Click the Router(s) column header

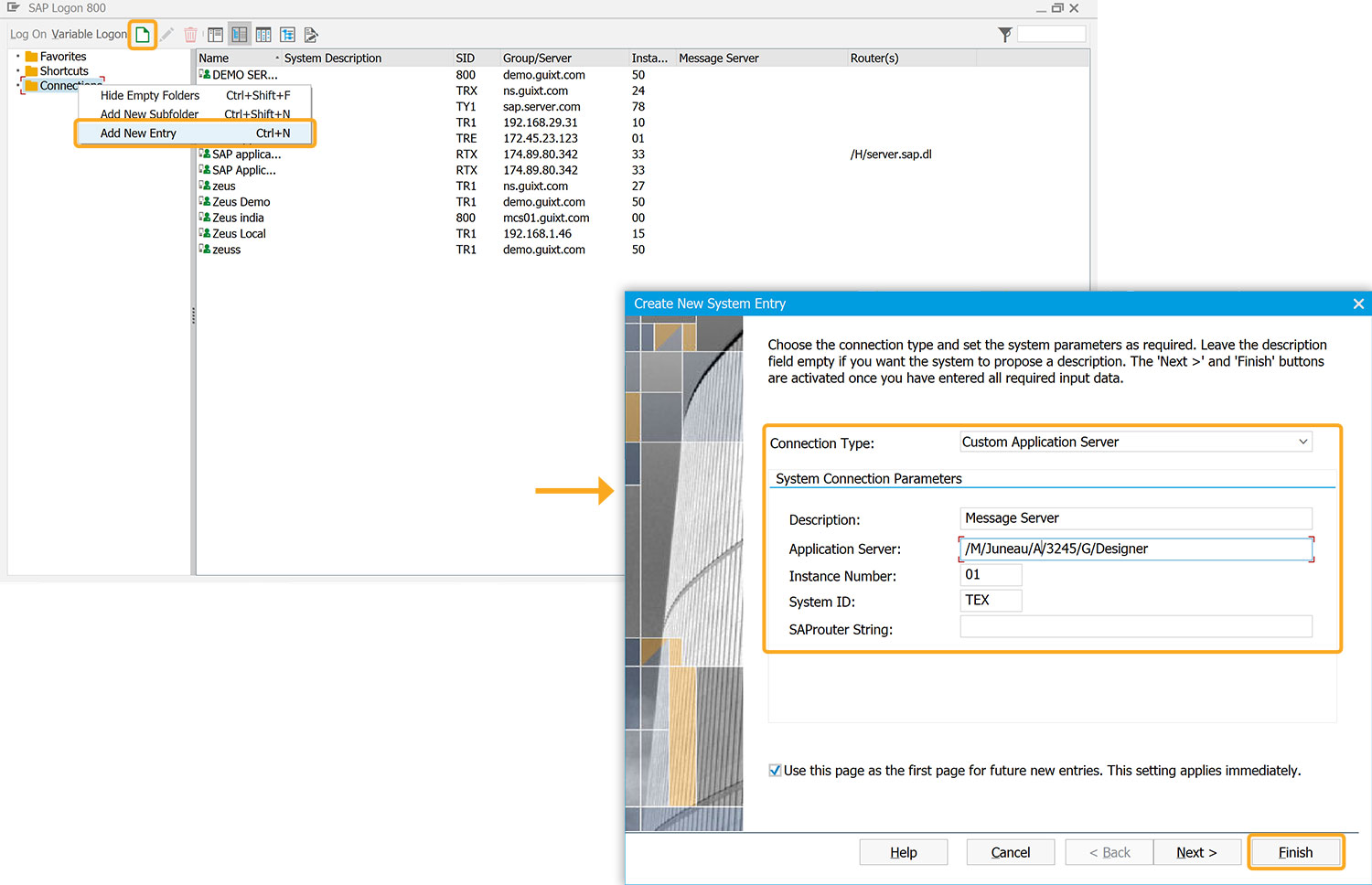[x=911, y=58]
